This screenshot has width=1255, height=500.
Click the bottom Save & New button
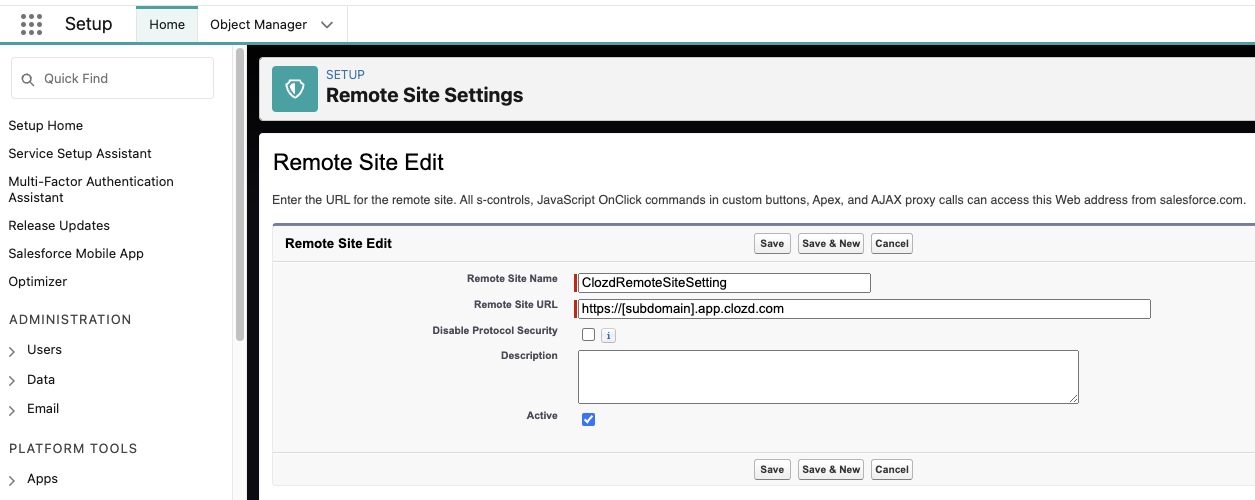(x=831, y=469)
